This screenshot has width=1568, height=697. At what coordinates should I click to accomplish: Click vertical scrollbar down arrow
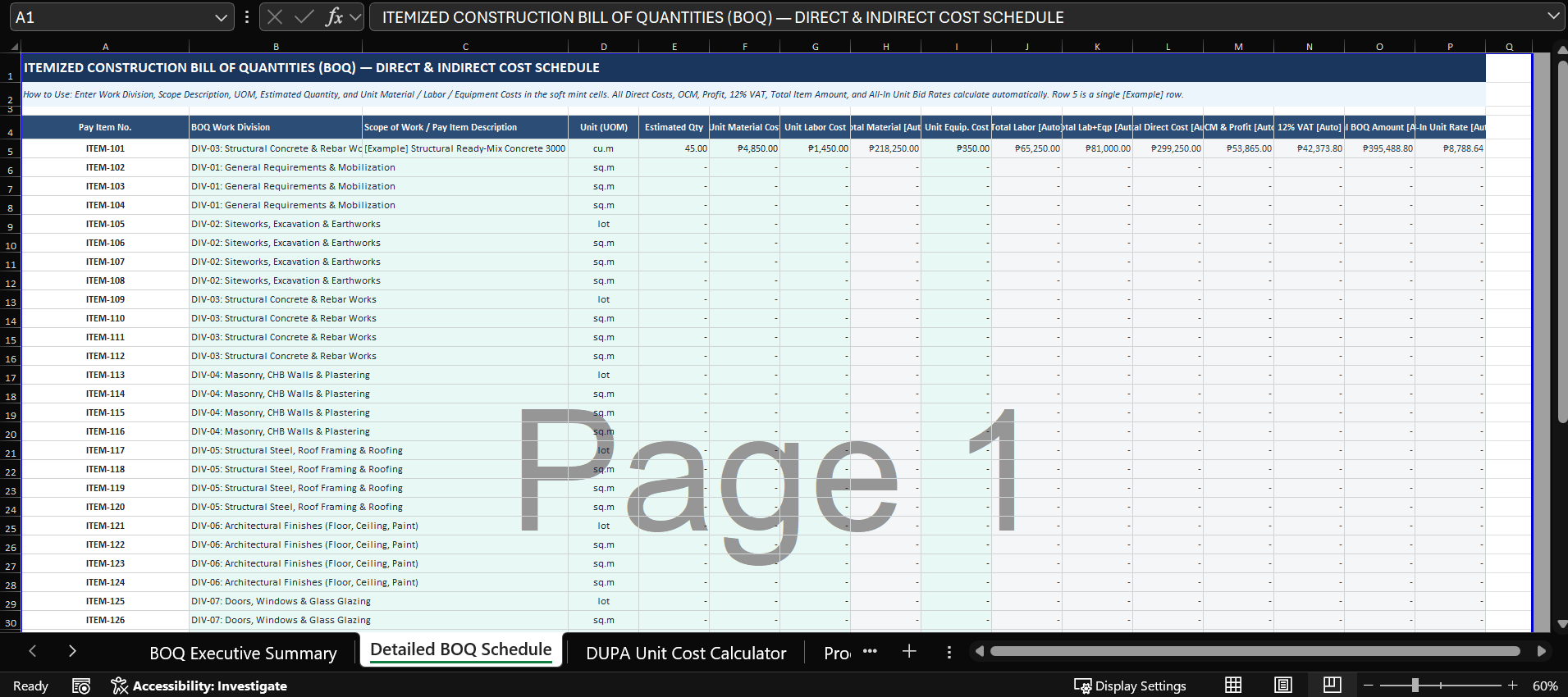tap(1561, 625)
